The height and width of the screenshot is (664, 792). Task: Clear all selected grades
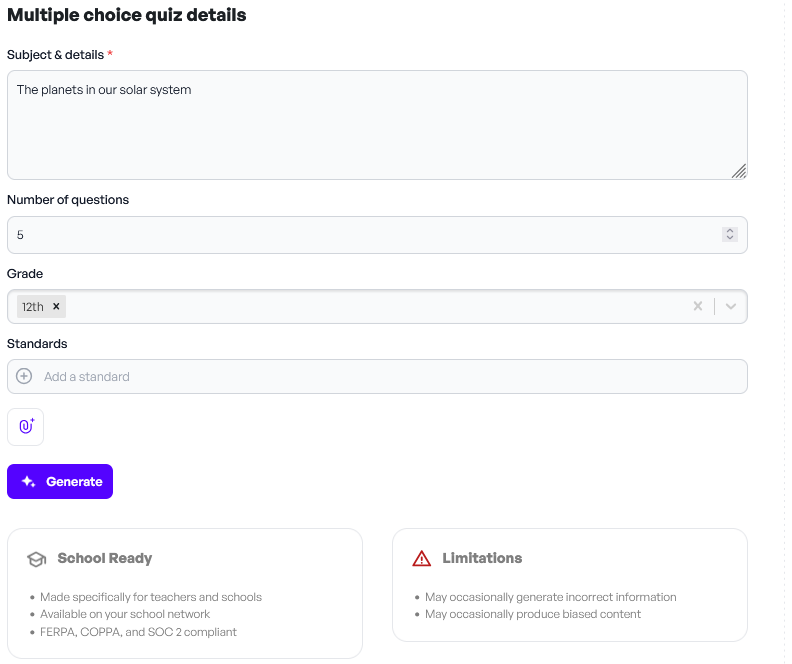(x=698, y=306)
